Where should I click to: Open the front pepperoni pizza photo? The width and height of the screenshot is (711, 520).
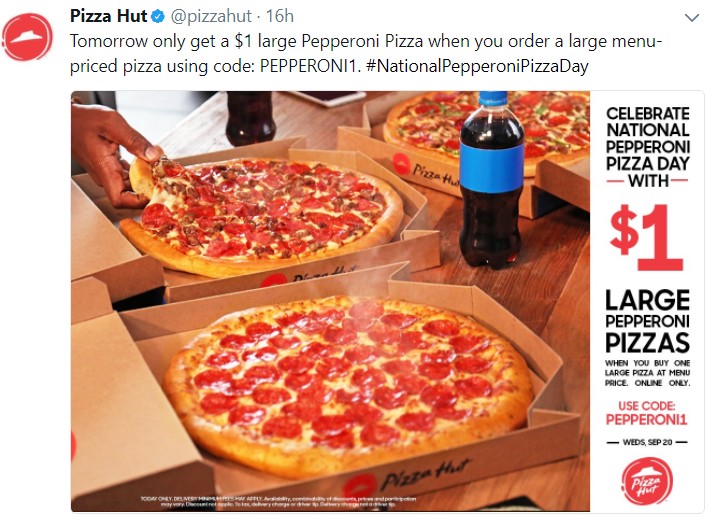point(348,384)
